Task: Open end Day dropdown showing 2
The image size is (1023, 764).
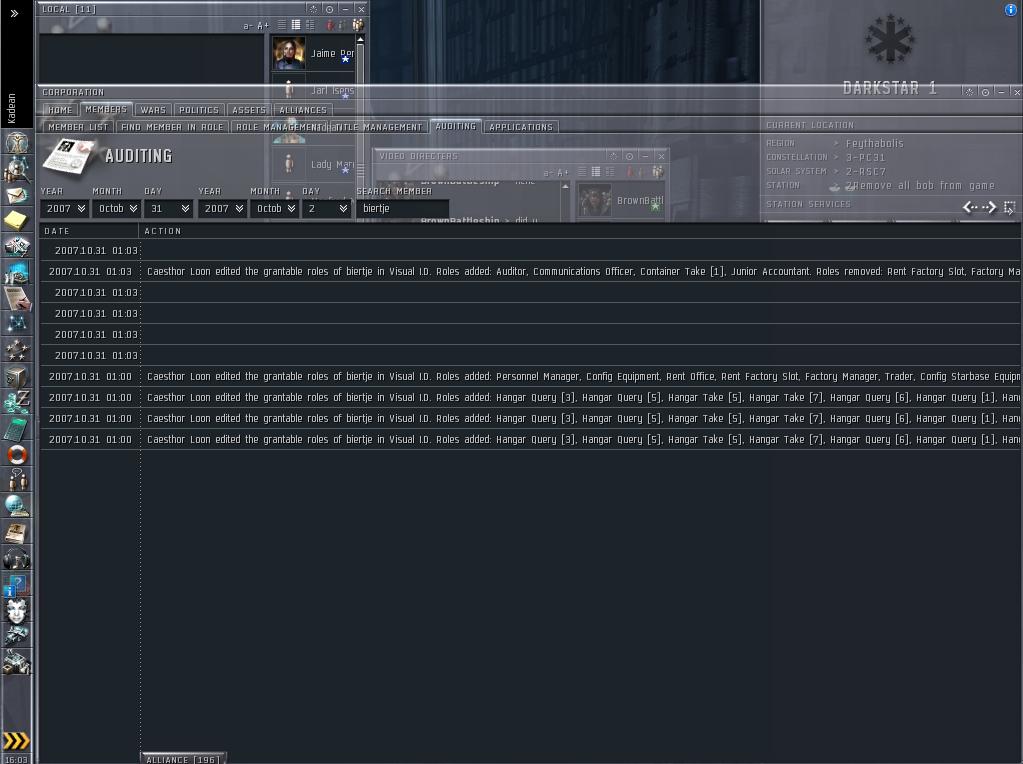Action: coord(327,209)
